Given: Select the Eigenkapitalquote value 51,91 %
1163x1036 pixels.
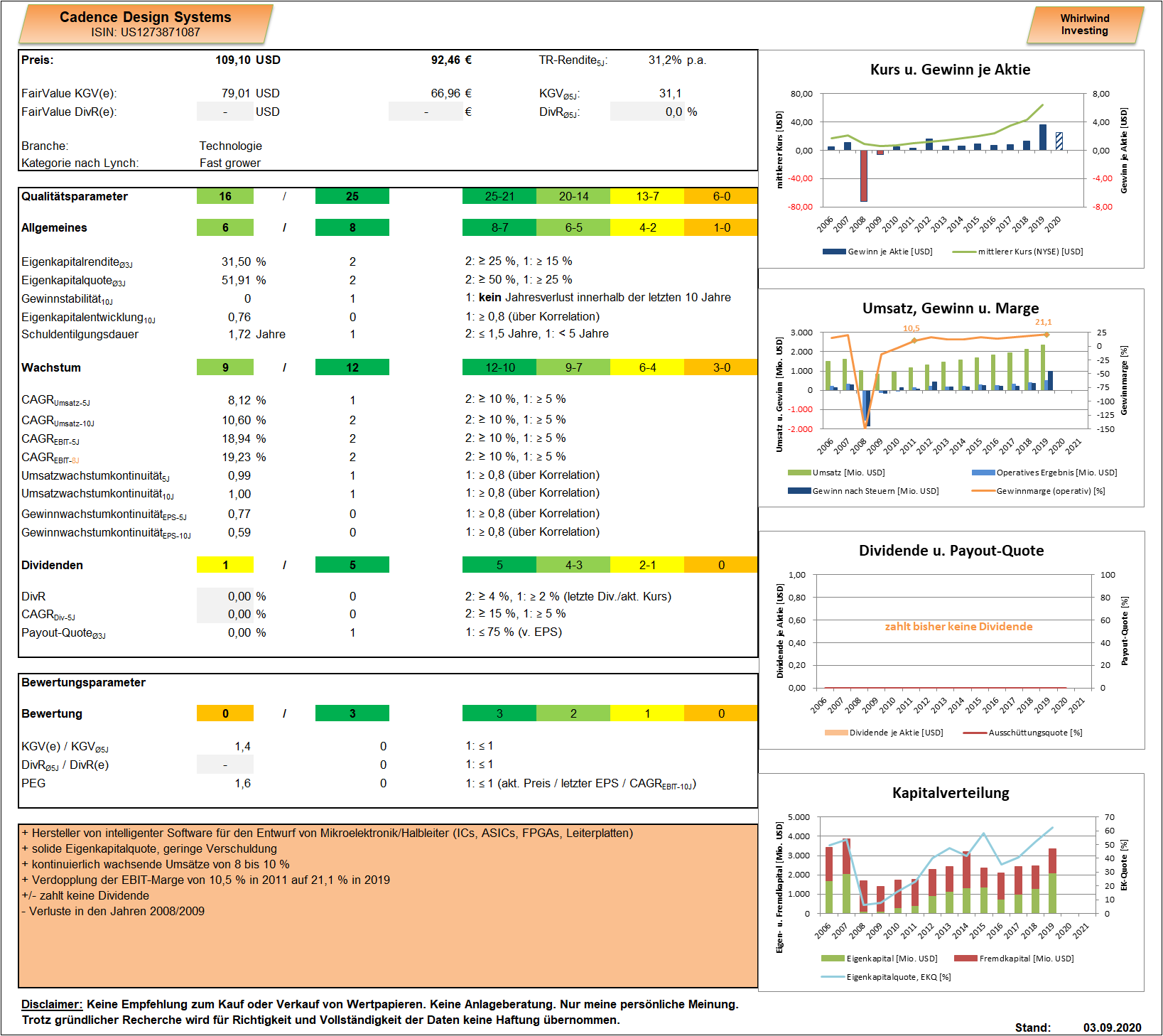Looking at the screenshot, I should coord(244,280).
